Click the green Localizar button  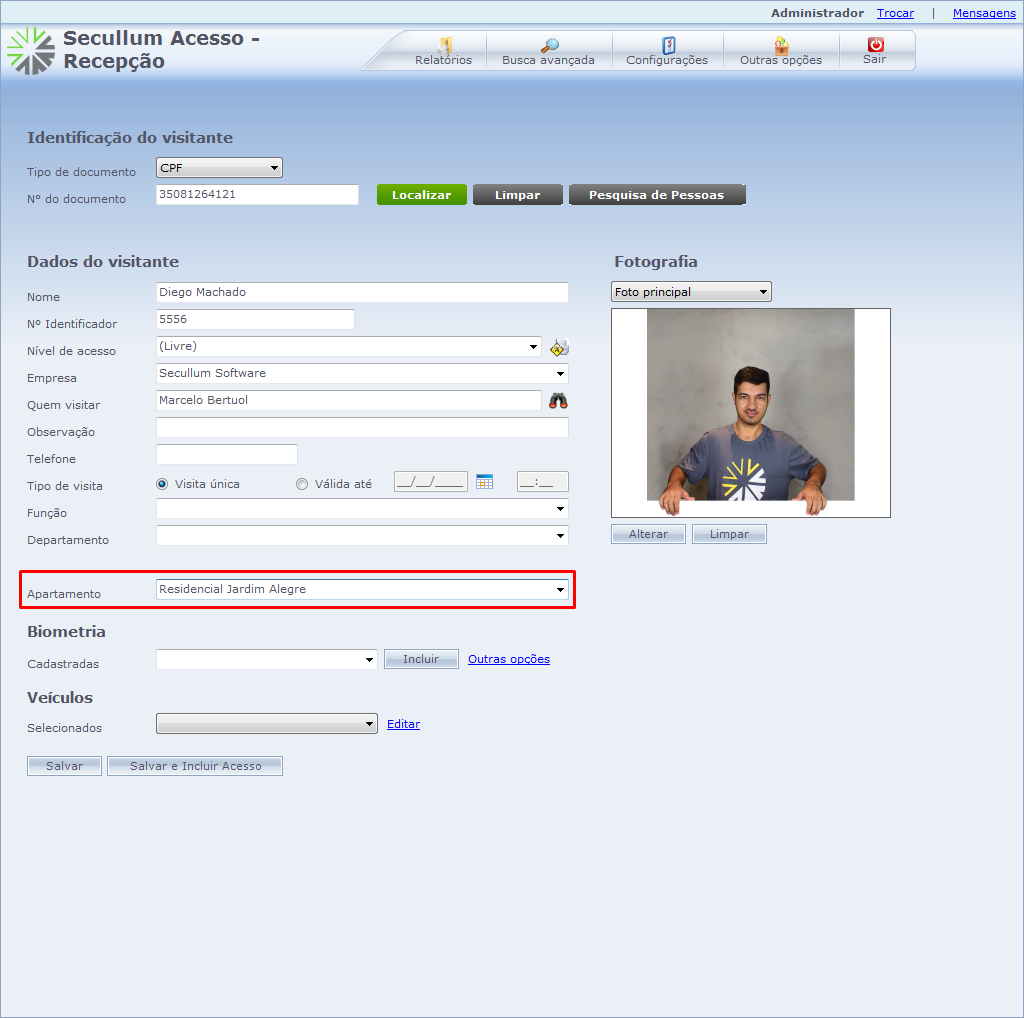click(x=421, y=195)
